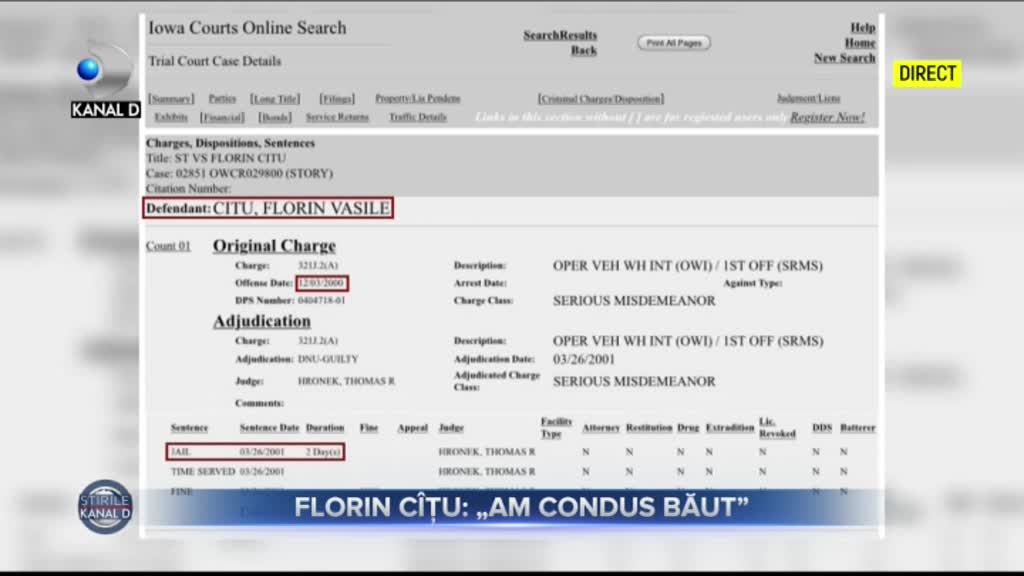Switch to the Financial tab
Screen dimensions: 1024x576
(x=222, y=117)
